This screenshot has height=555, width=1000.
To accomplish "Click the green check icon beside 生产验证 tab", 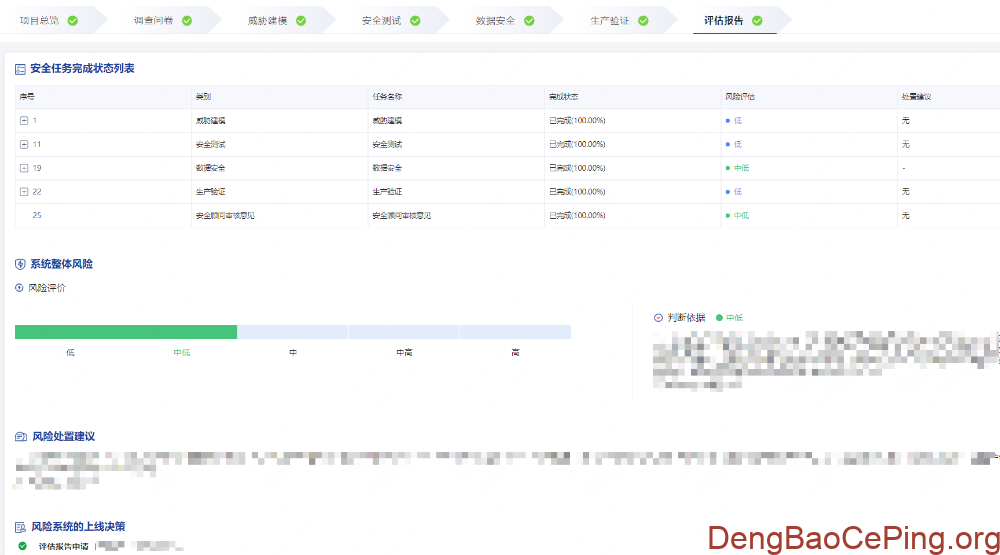I will click(x=643, y=20).
